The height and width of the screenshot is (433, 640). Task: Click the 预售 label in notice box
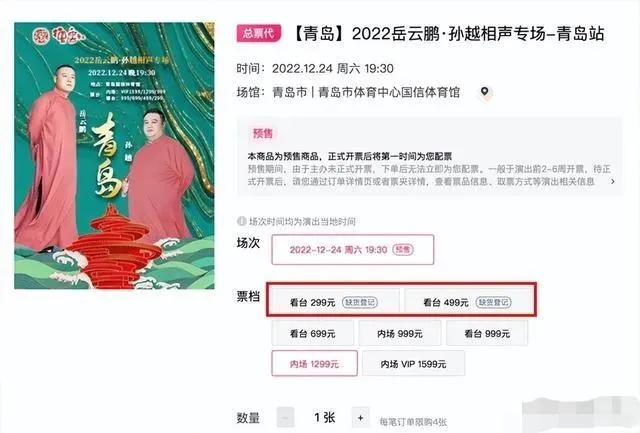[x=263, y=133]
